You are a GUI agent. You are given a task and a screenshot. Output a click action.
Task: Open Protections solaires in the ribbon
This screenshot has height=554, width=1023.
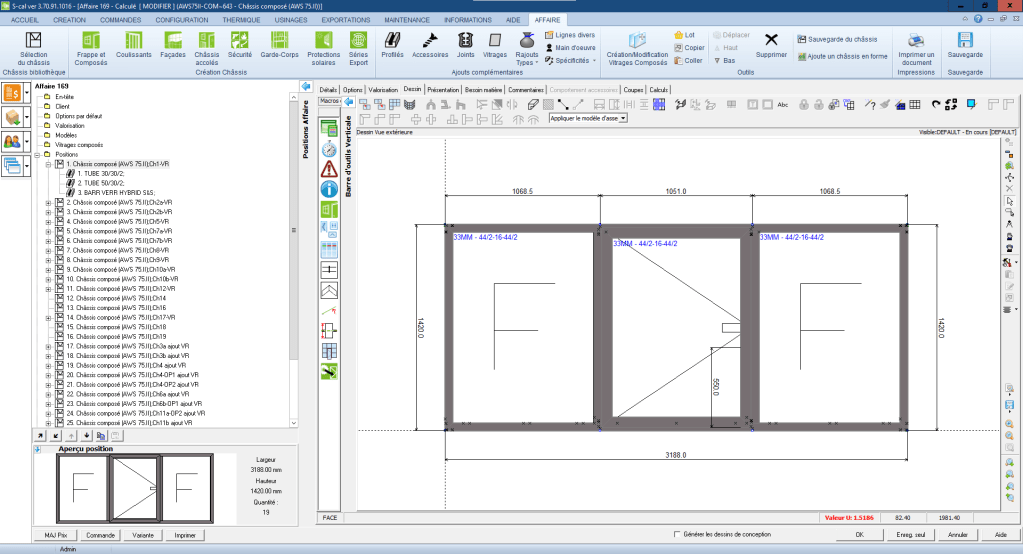(323, 46)
